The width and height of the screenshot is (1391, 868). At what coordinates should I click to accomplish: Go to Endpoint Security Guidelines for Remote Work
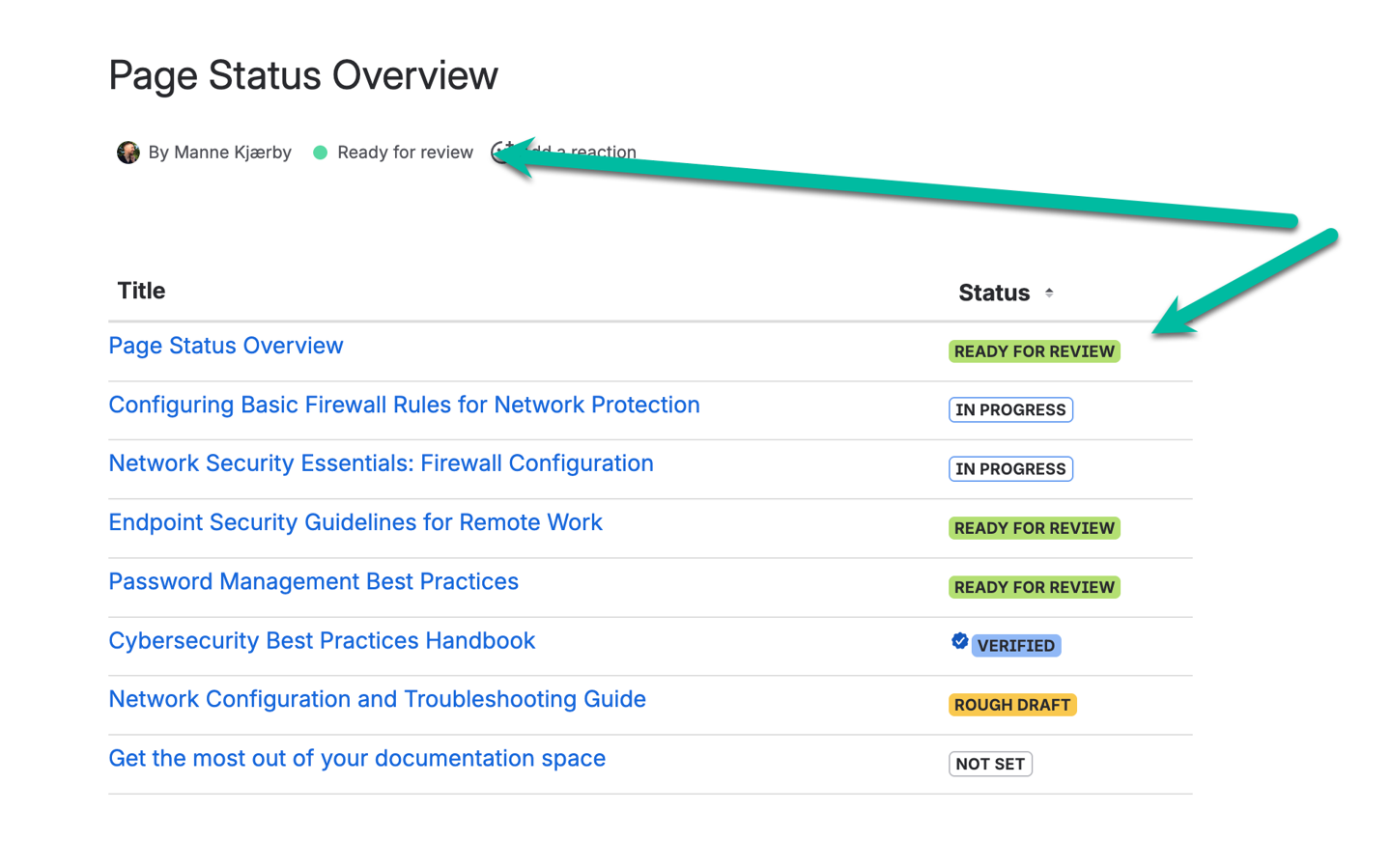pyautogui.click(x=355, y=522)
